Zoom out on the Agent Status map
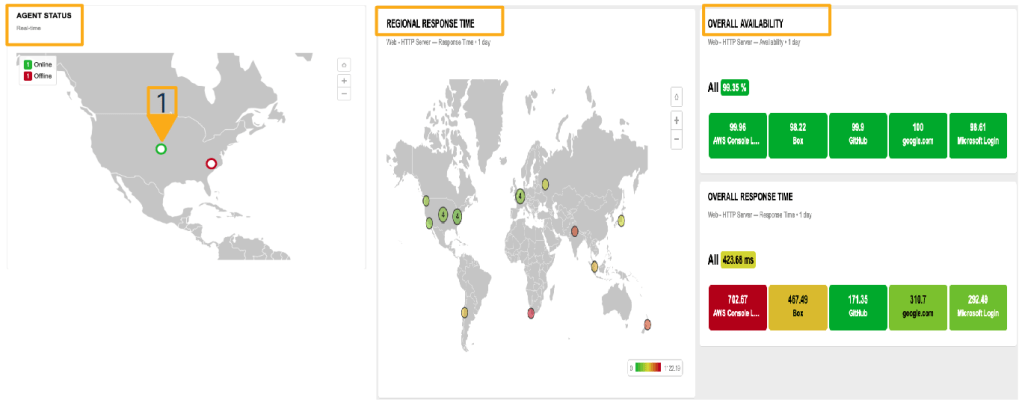This screenshot has width=1022, height=403. tap(344, 93)
